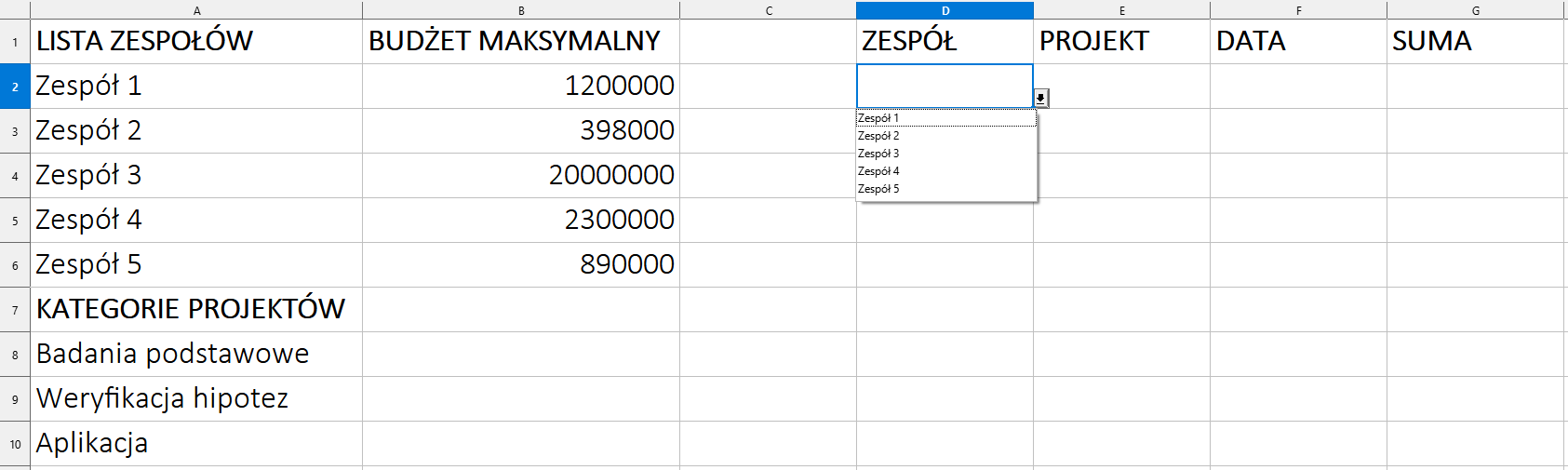The image size is (1568, 470).
Task: Select row 7 header
Action: (x=15, y=310)
